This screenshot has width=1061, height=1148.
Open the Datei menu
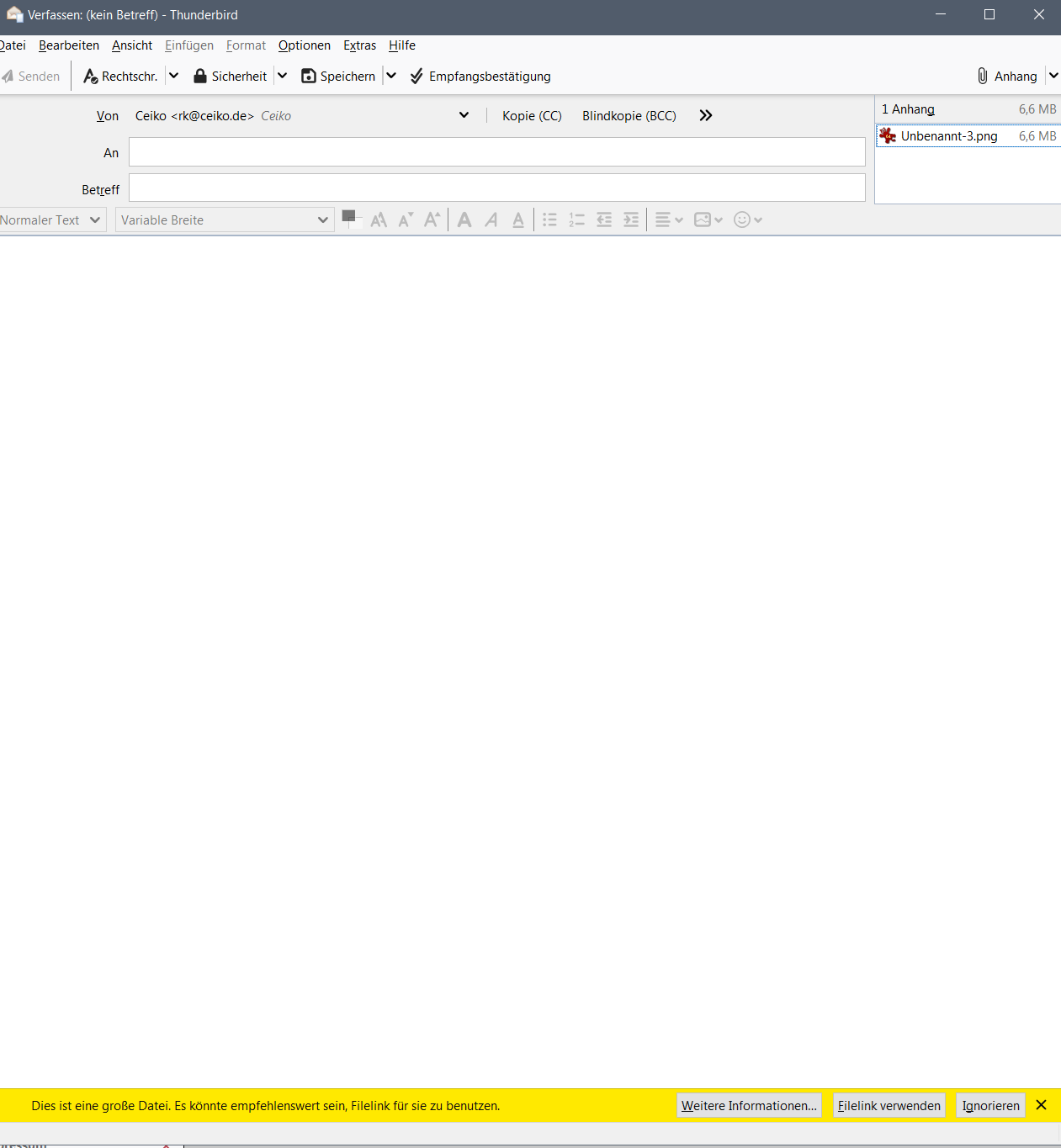coord(13,45)
